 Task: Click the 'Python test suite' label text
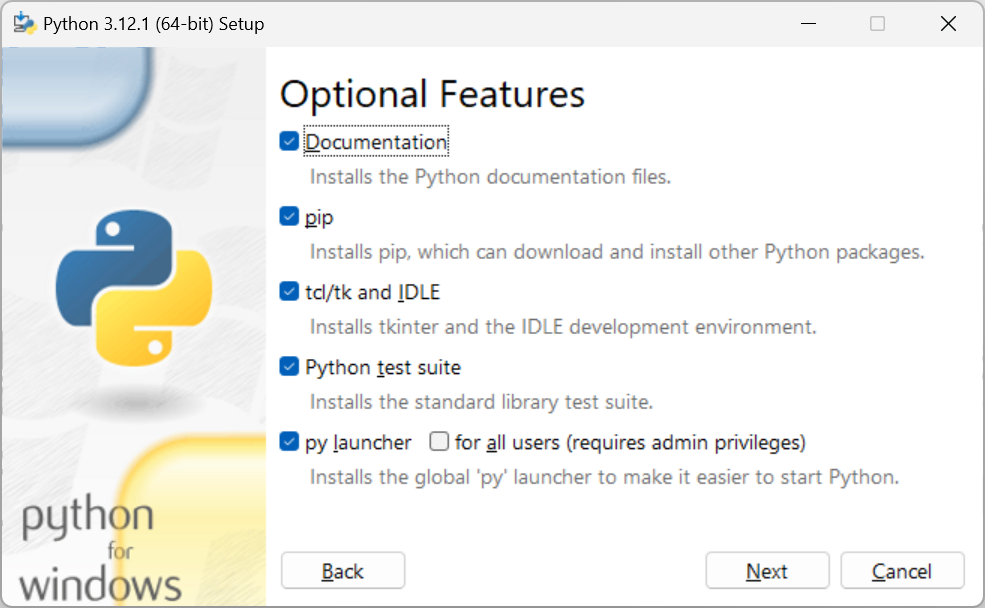pos(383,367)
